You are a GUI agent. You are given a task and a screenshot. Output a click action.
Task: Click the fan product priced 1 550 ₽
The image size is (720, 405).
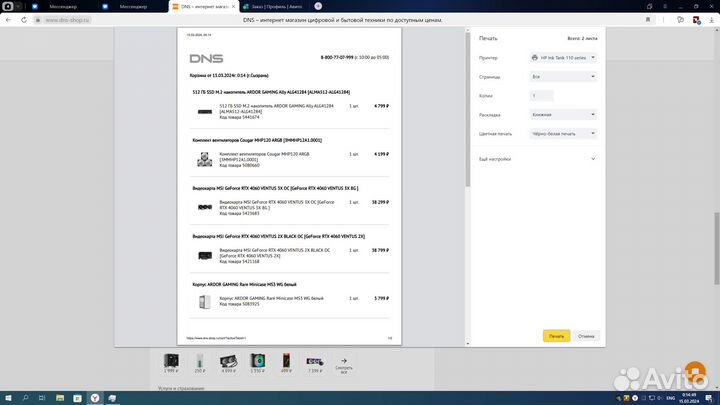(258, 361)
